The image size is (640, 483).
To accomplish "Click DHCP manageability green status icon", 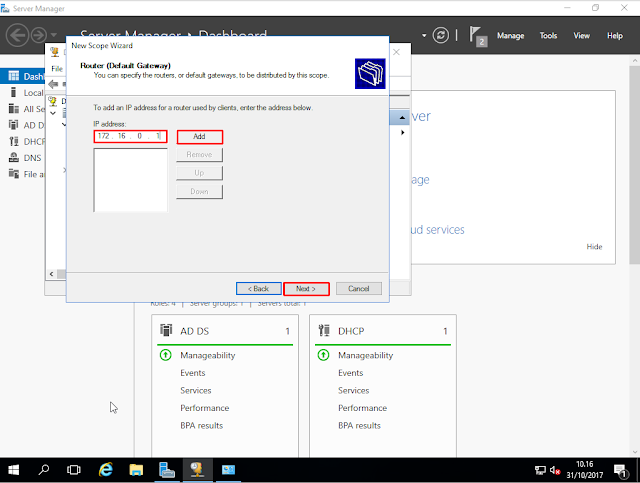I will [323, 355].
